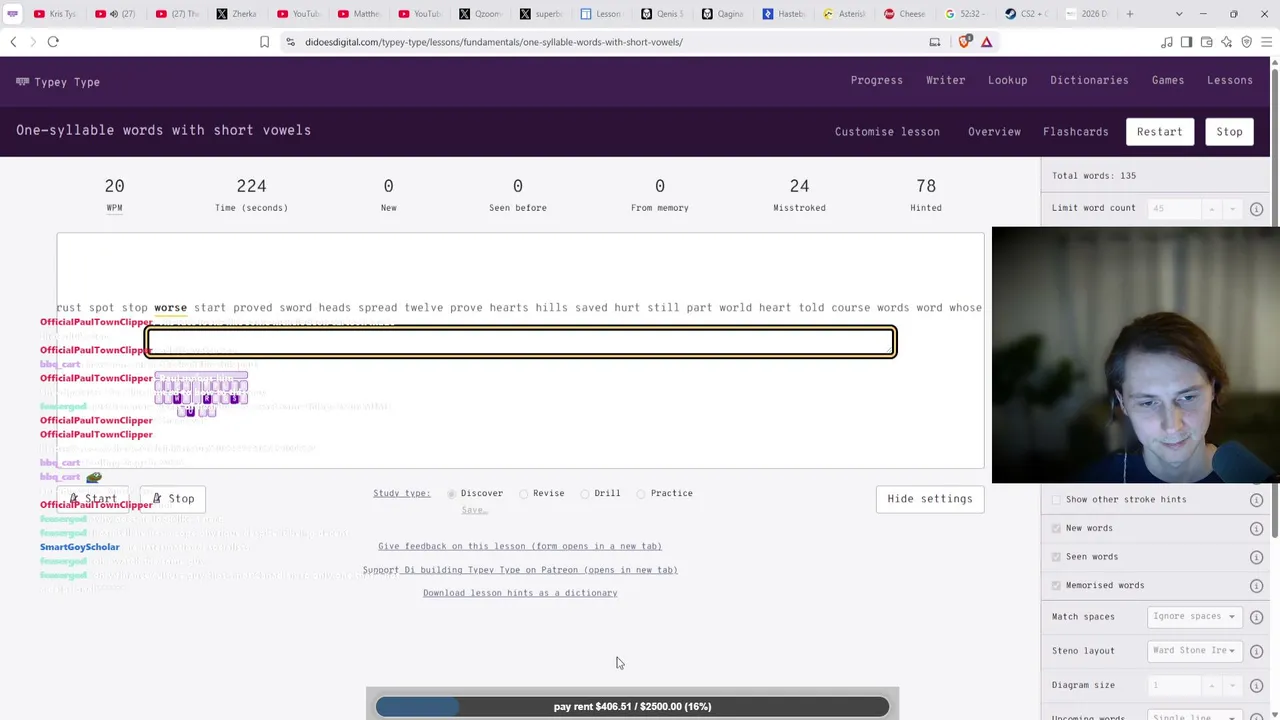The width and height of the screenshot is (1280, 720).
Task: Open the Steno layout dropdown
Action: point(1193,651)
